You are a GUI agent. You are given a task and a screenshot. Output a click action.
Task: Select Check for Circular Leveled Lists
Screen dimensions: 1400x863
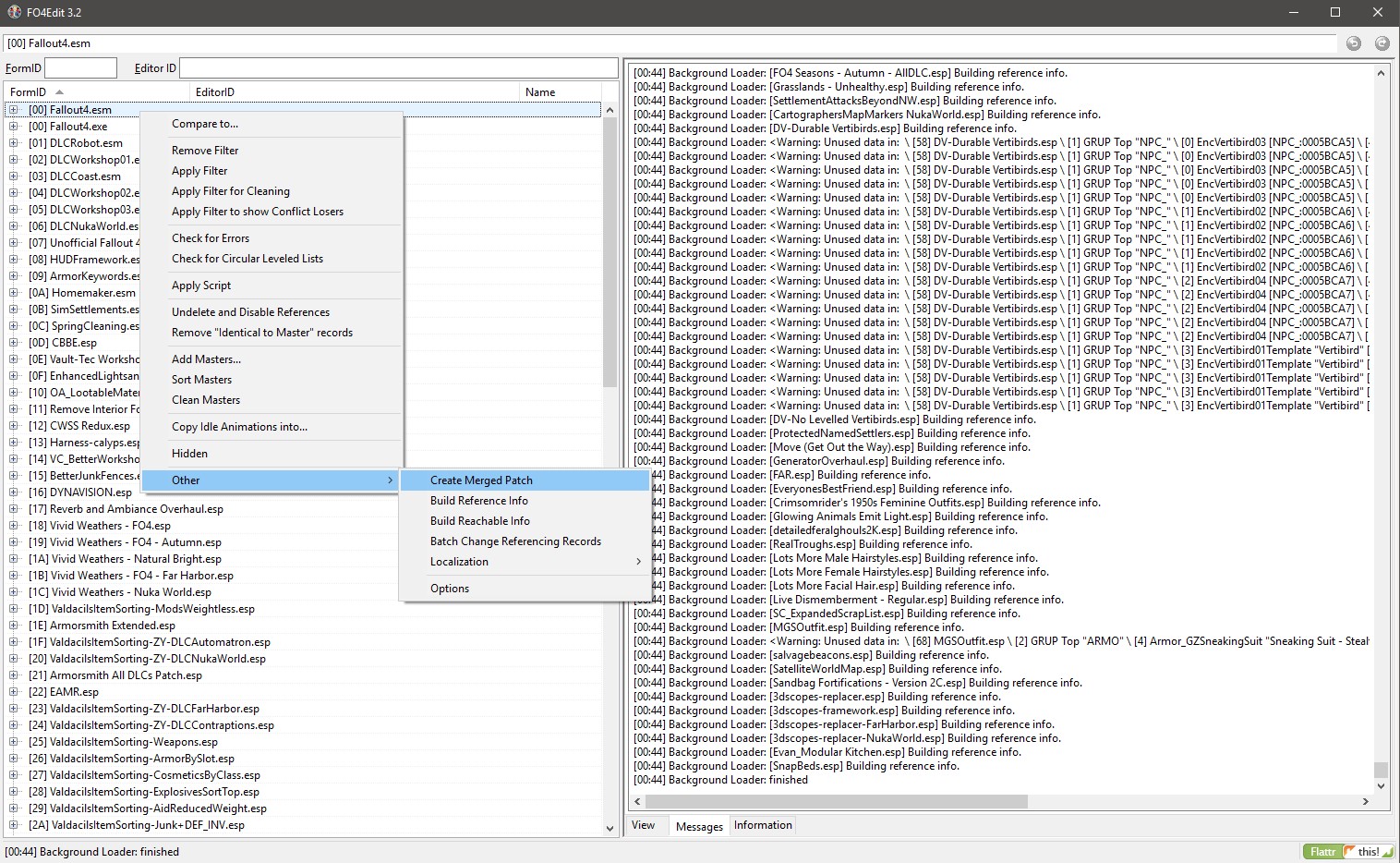[x=272, y=259]
